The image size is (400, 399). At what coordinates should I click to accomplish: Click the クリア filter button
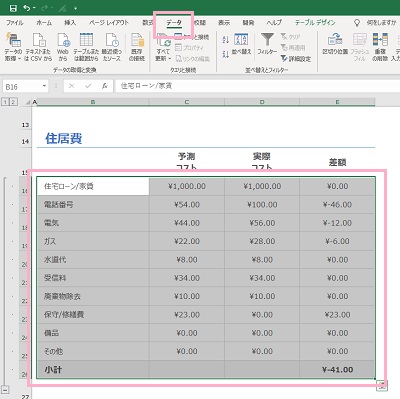290,37
